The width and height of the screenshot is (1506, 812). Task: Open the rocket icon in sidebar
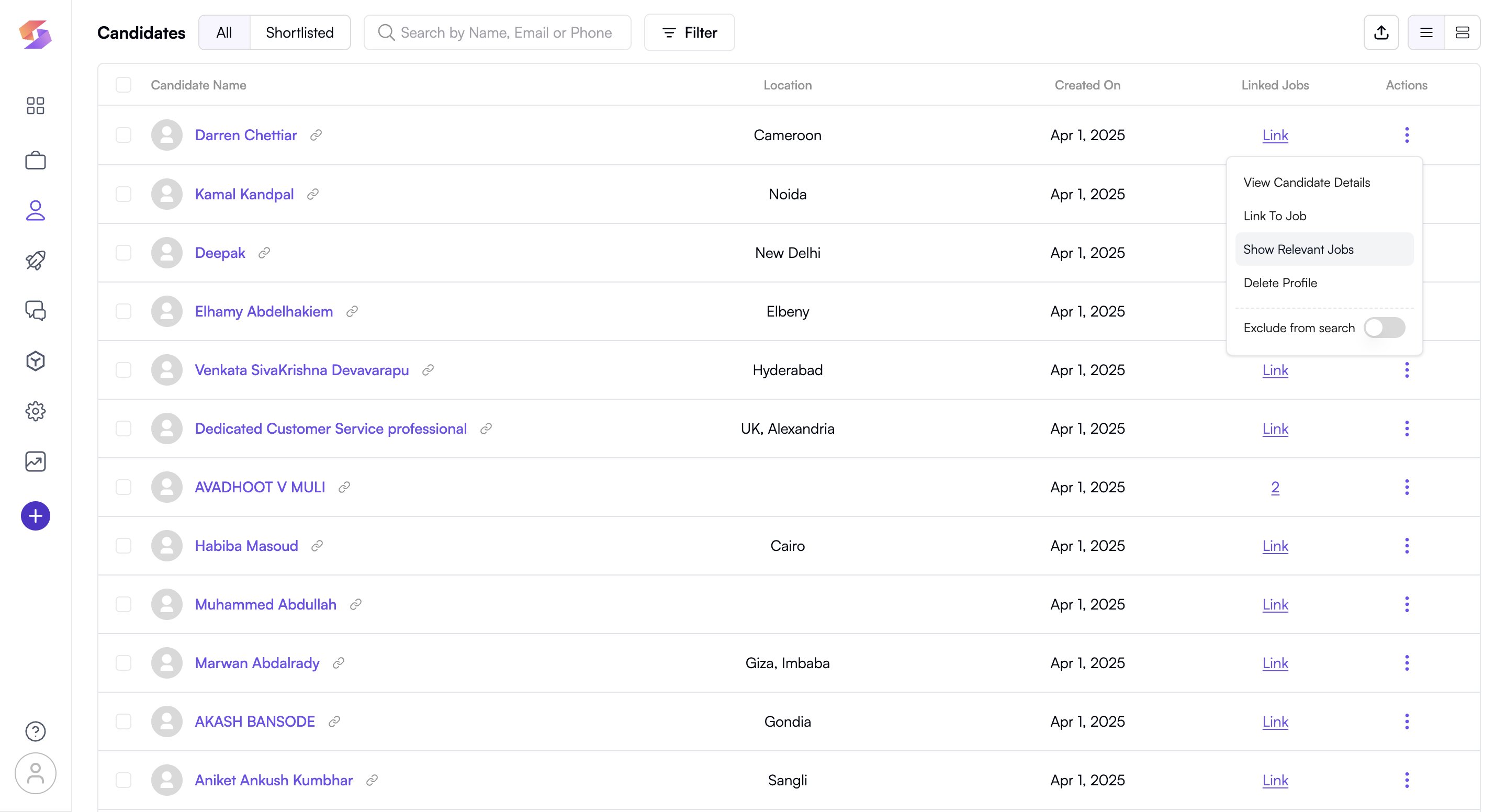pos(35,260)
